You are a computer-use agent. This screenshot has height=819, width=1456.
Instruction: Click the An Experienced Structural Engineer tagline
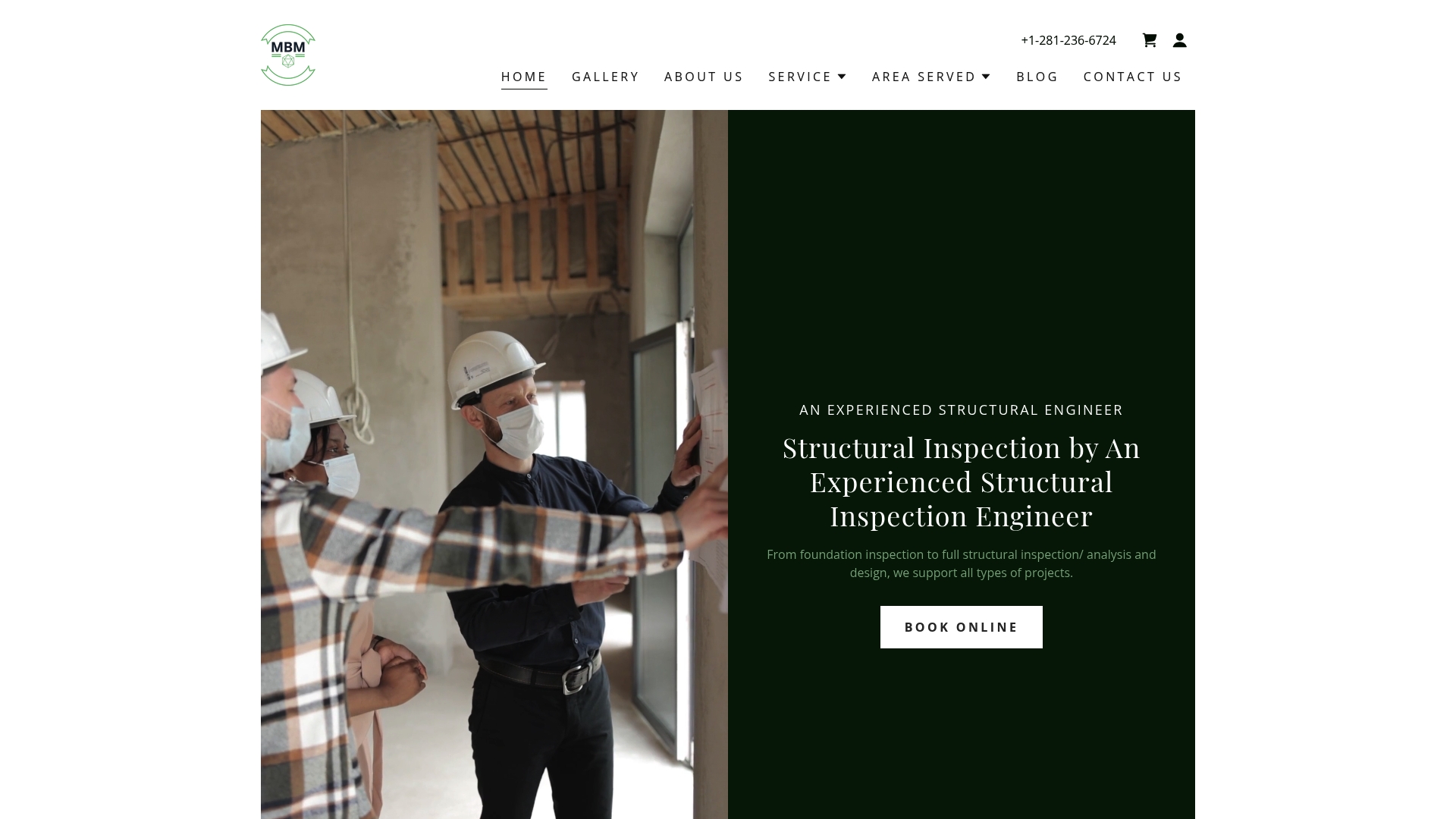[x=962, y=410]
